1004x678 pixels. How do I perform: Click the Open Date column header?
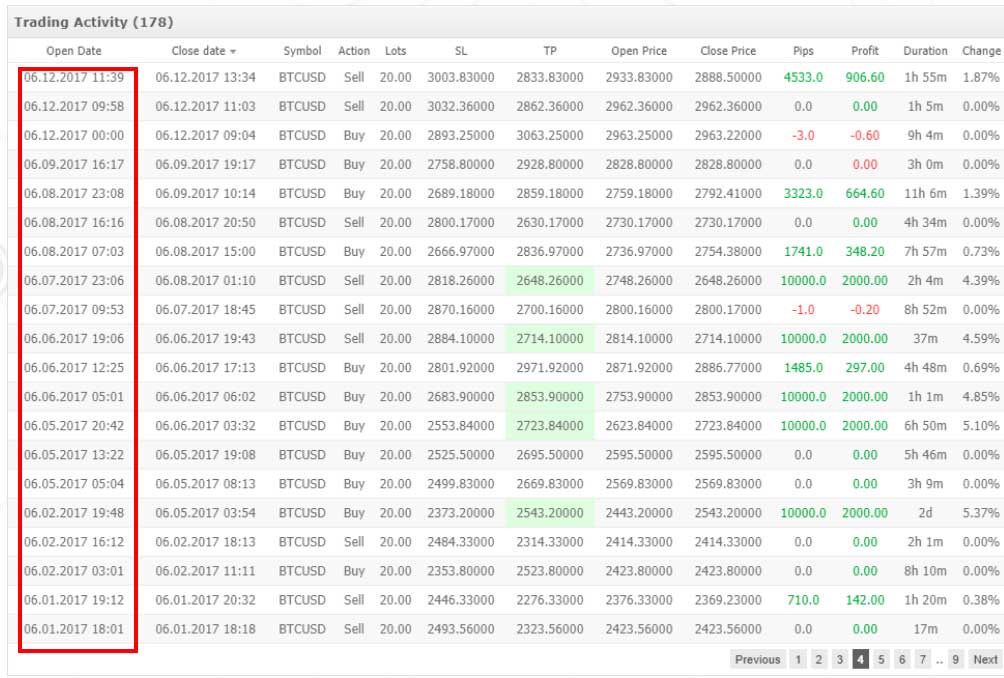(x=74, y=51)
